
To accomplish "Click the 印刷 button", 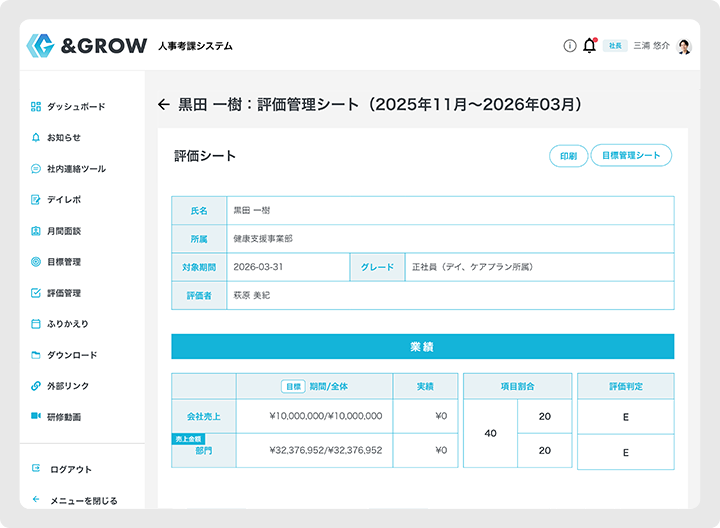I will (x=568, y=156).
